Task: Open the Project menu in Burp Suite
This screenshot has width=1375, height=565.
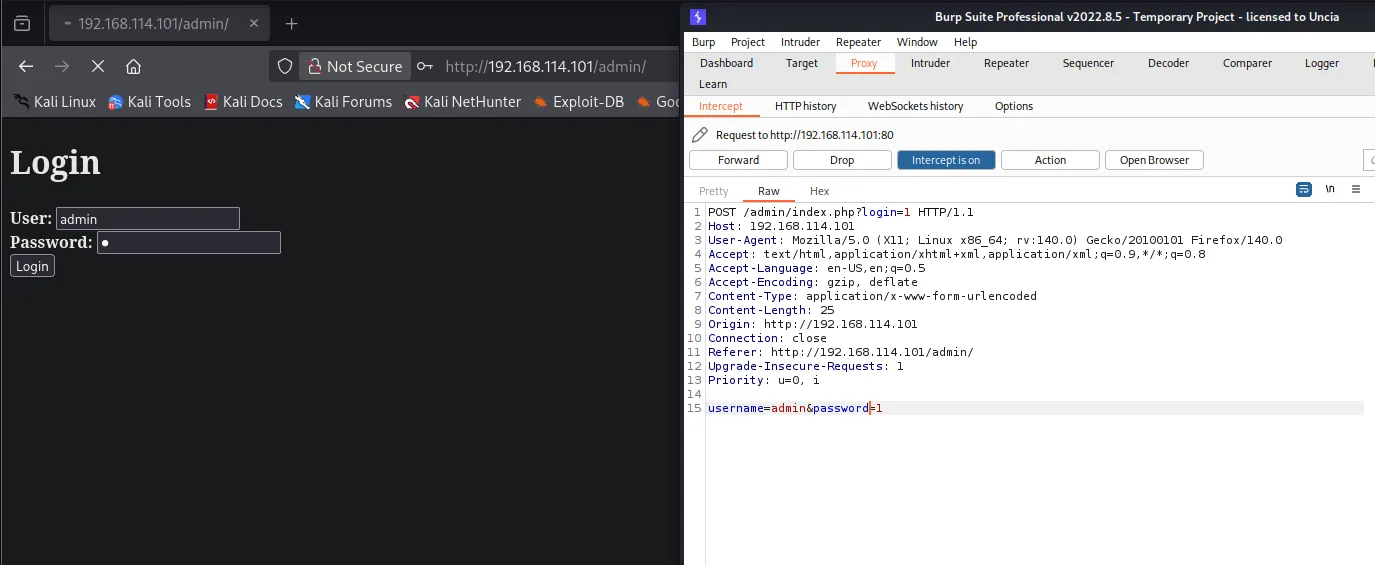Action: 748,42
